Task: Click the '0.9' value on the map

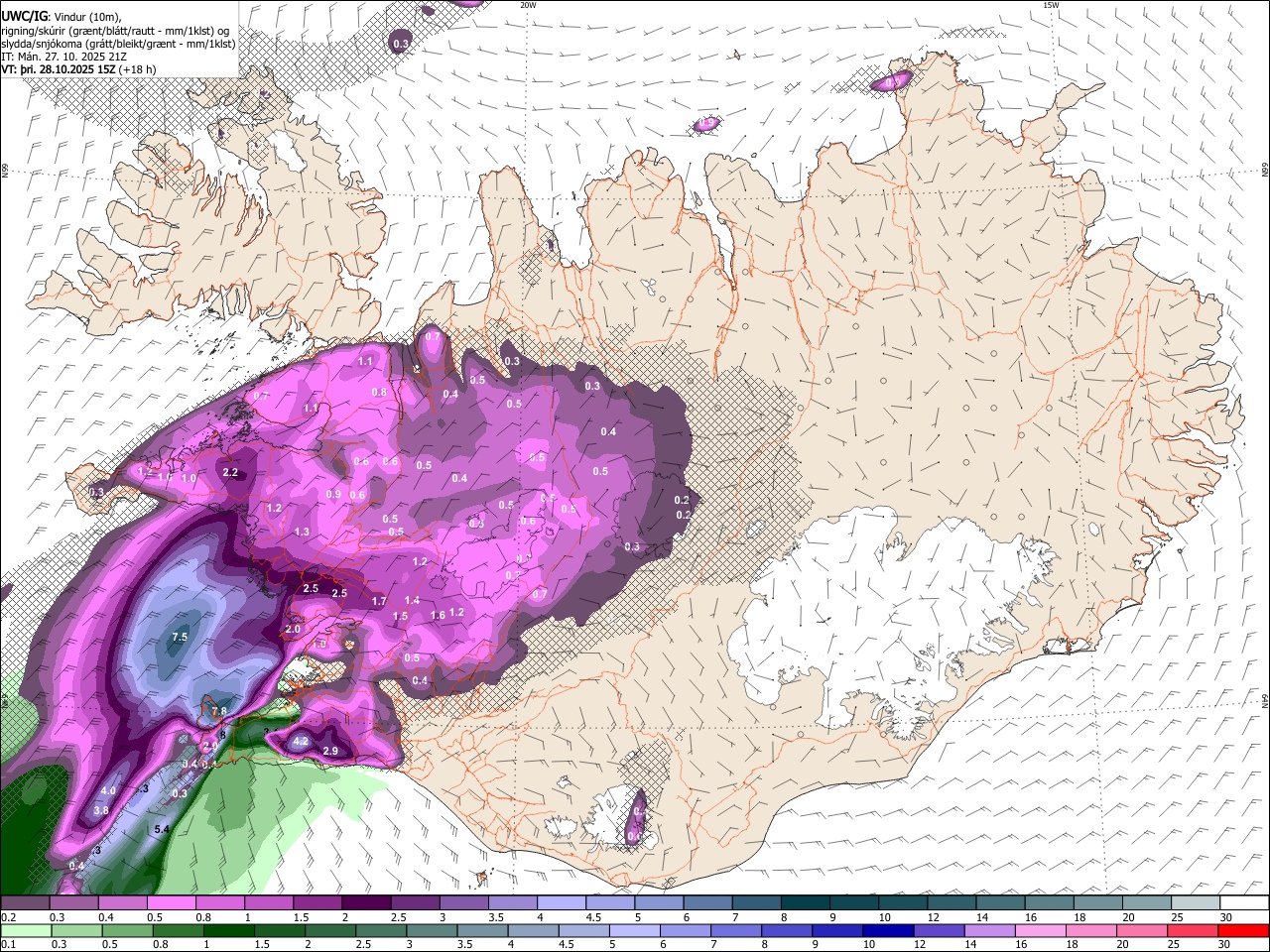Action: [333, 494]
